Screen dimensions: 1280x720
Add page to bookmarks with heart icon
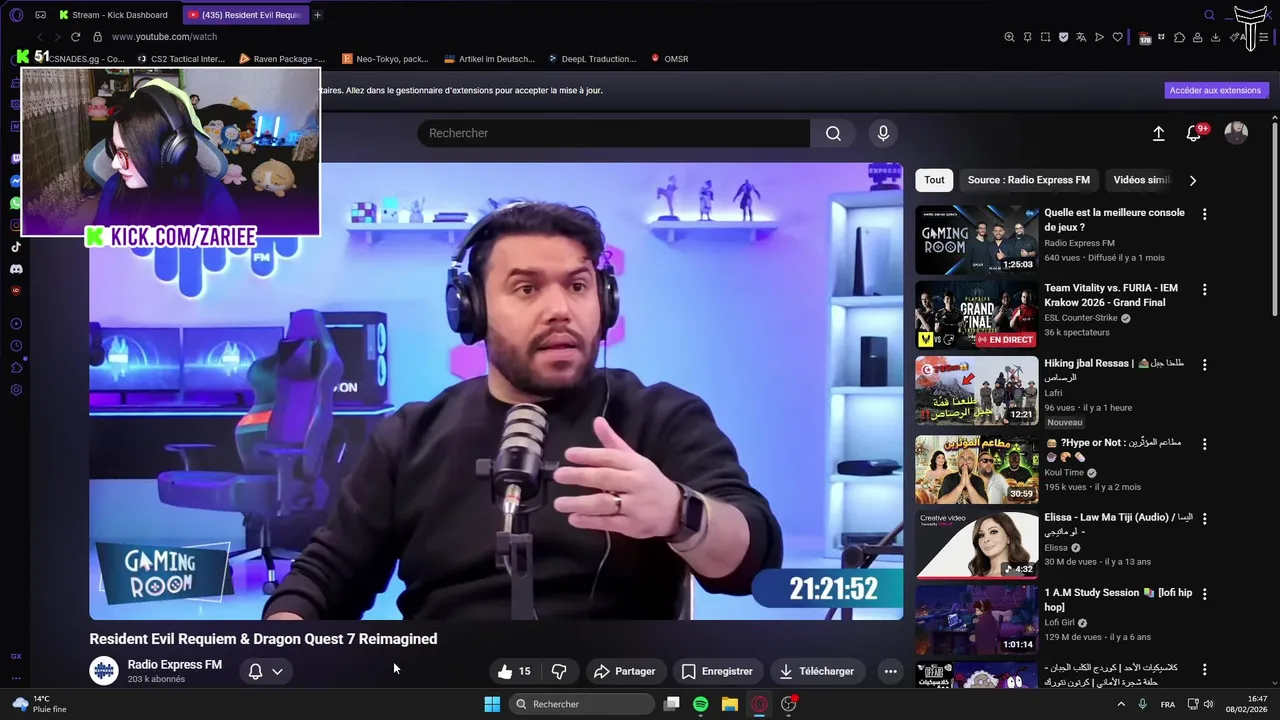[1117, 37]
